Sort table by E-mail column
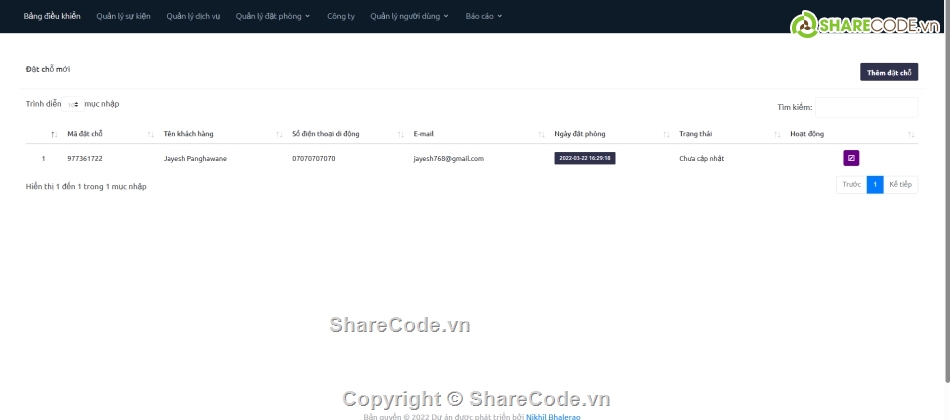950x420 pixels. (423, 134)
